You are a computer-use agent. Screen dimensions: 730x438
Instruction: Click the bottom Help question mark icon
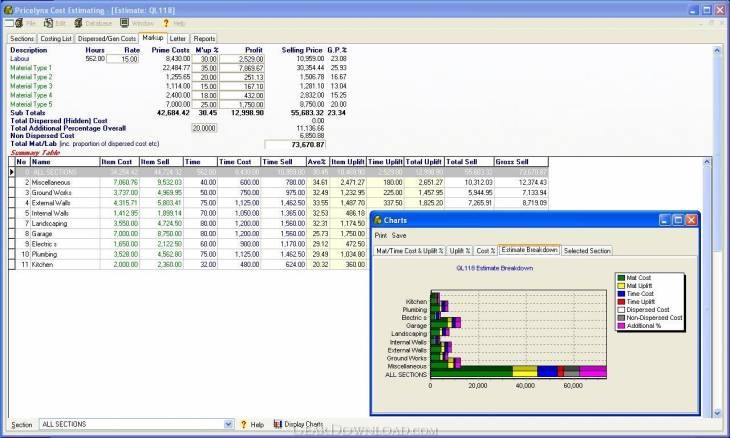pyautogui.click(x=243, y=424)
